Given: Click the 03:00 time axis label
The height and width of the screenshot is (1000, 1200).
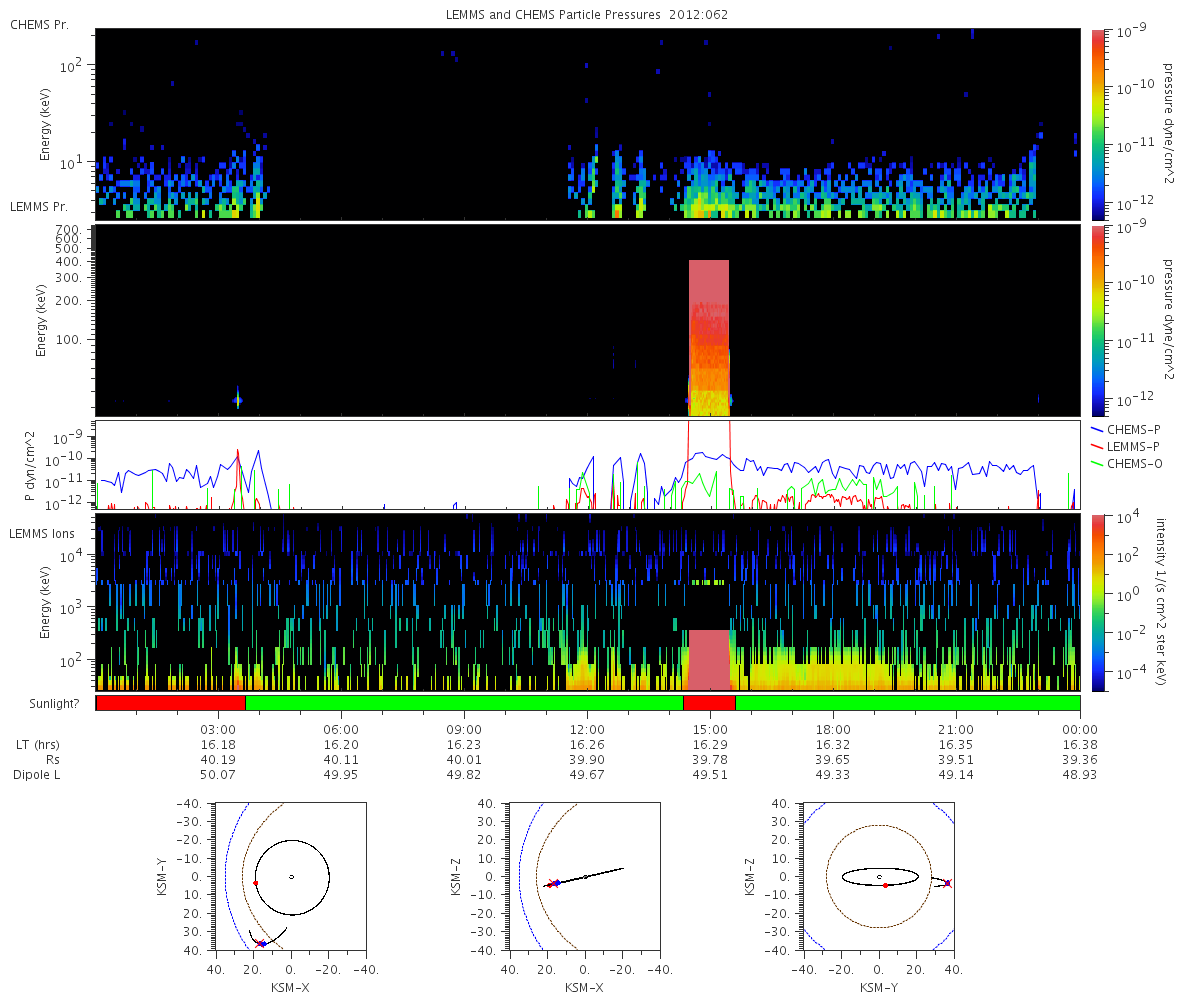Looking at the screenshot, I should (x=218, y=729).
